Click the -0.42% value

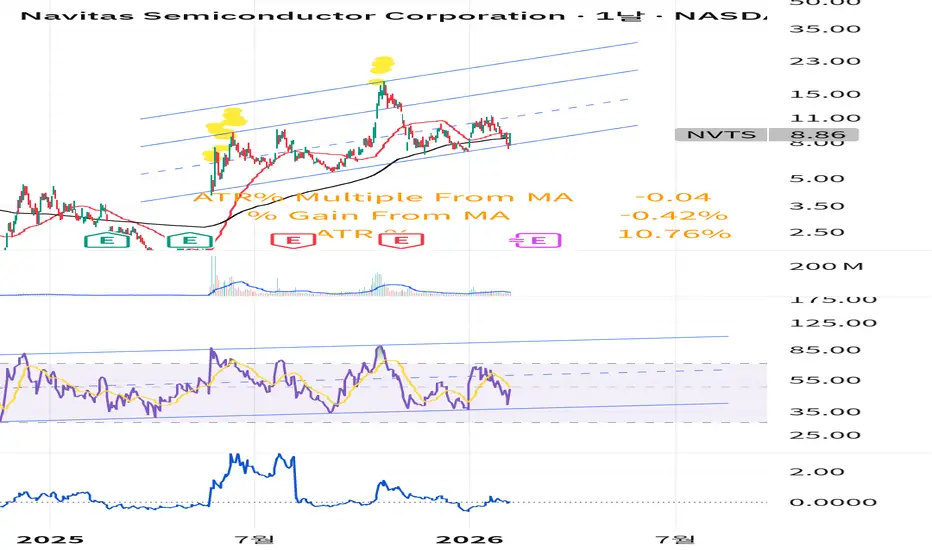[x=674, y=215]
